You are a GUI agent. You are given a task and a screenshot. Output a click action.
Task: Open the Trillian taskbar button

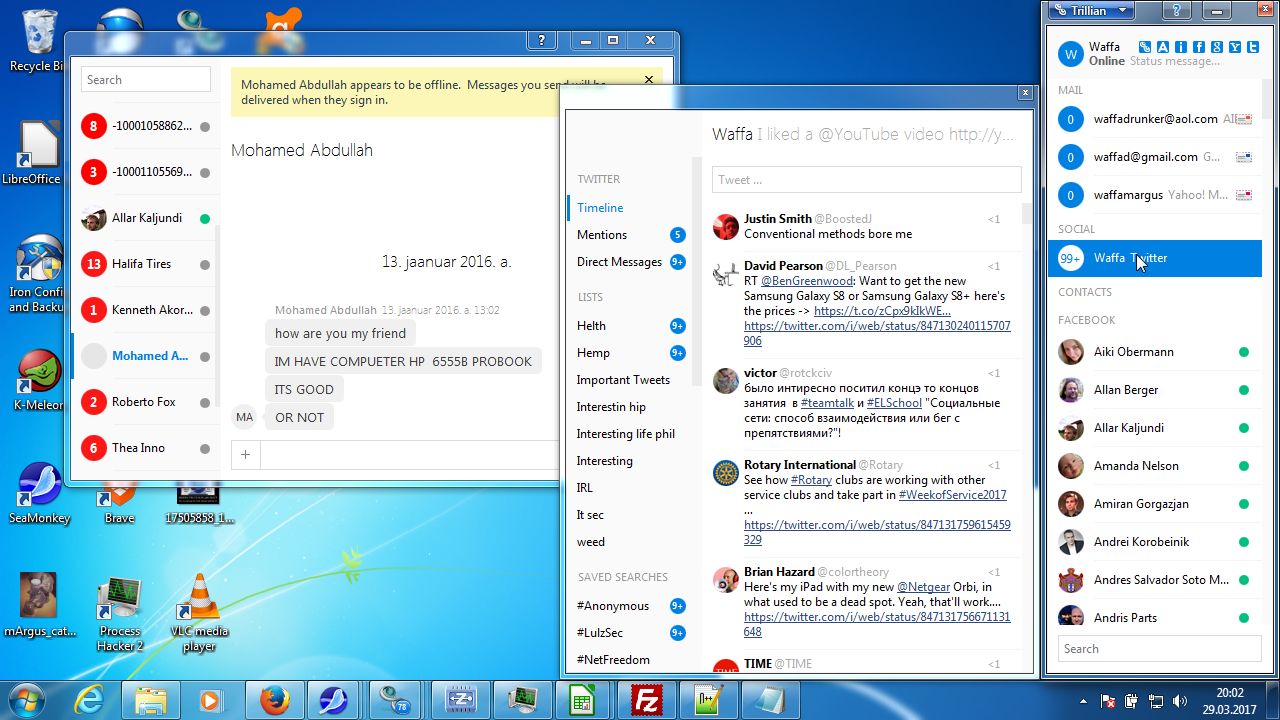398,700
